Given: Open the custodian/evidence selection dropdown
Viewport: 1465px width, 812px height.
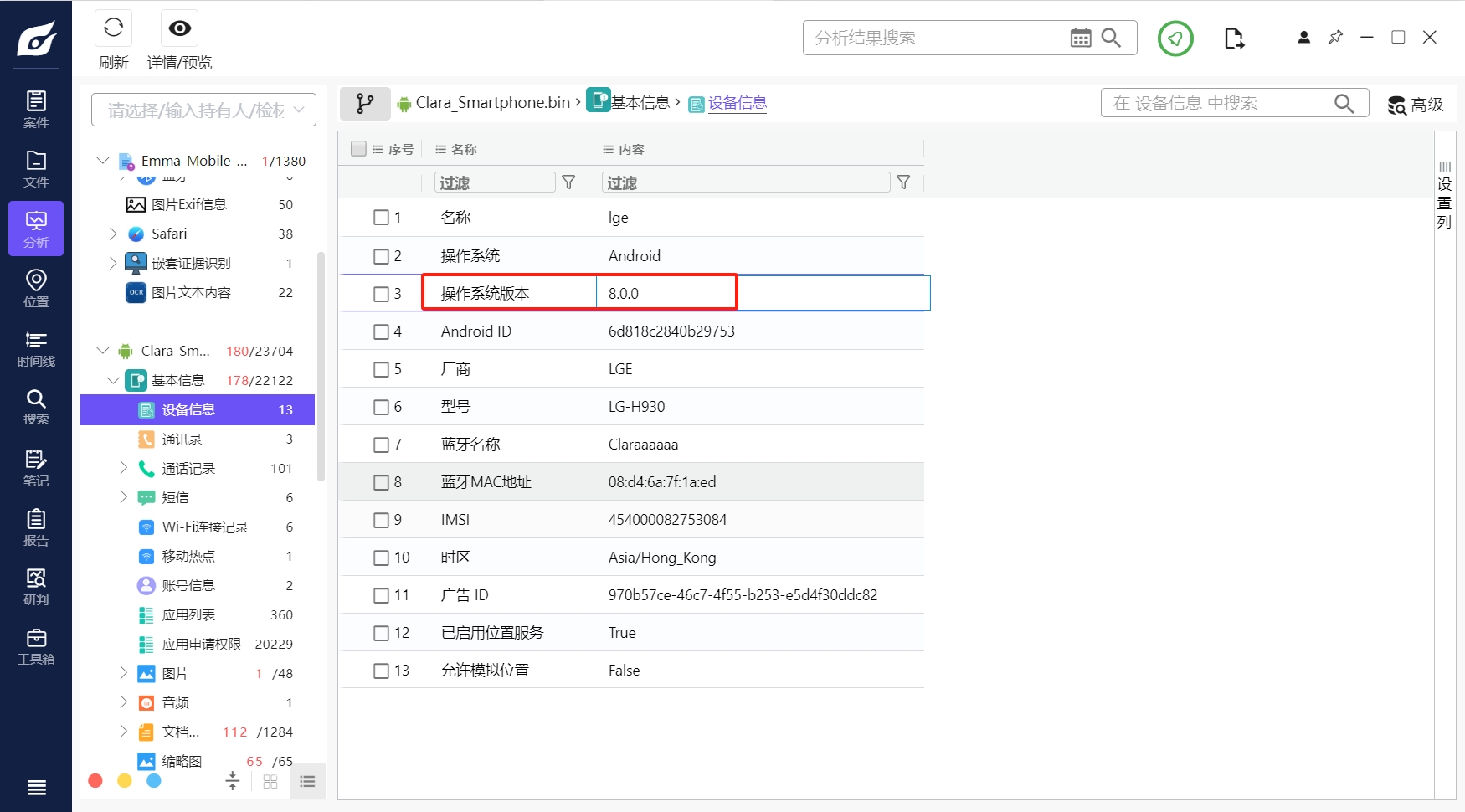Looking at the screenshot, I should (x=203, y=110).
